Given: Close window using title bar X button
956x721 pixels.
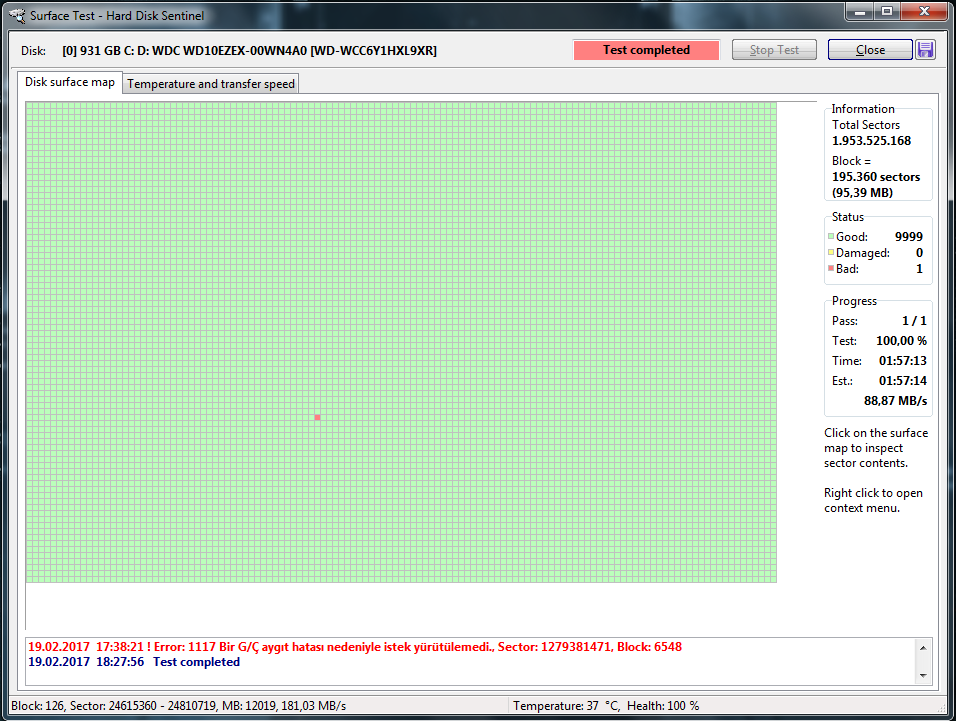Looking at the screenshot, I should click(924, 12).
